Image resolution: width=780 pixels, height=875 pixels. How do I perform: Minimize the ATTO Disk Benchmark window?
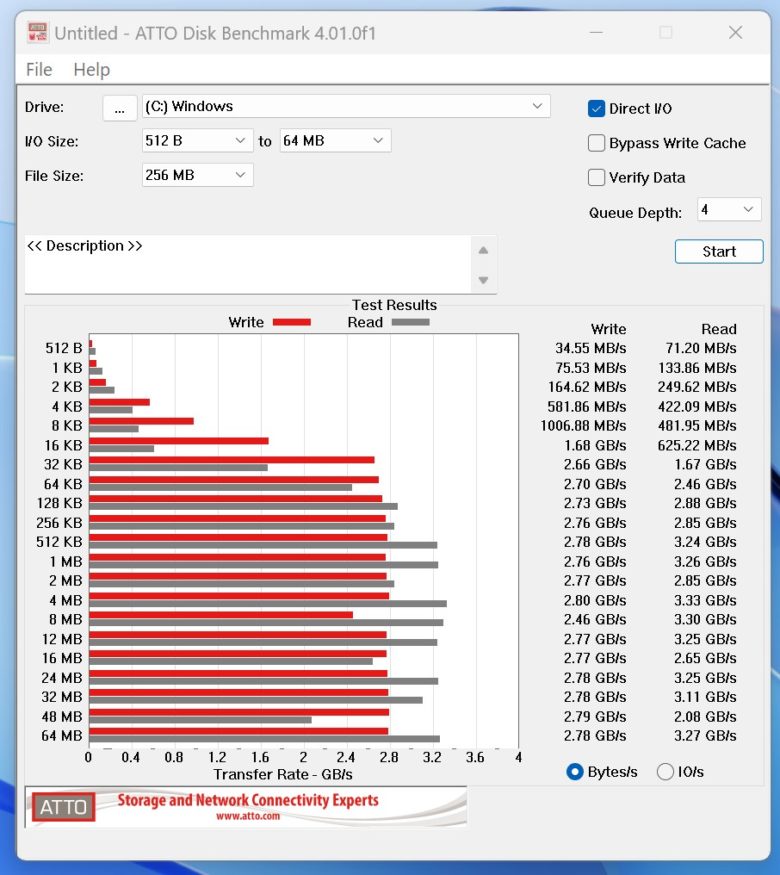pyautogui.click(x=596, y=32)
